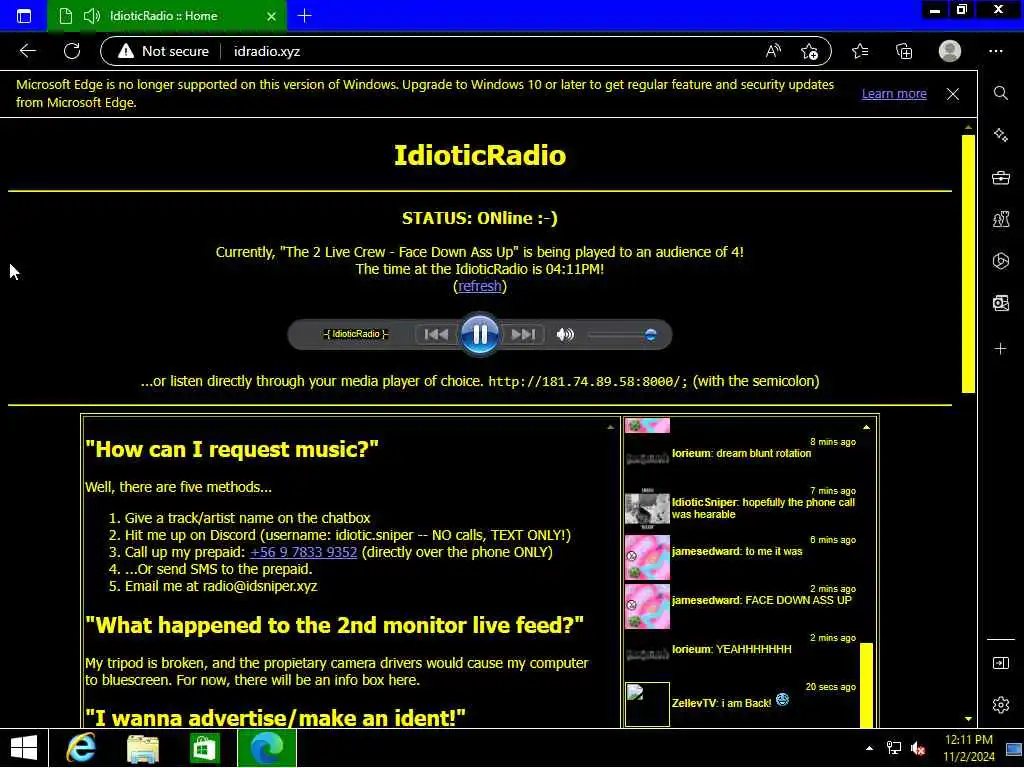Open the system tray network icon
This screenshot has width=1024, height=768.
pyautogui.click(x=893, y=748)
